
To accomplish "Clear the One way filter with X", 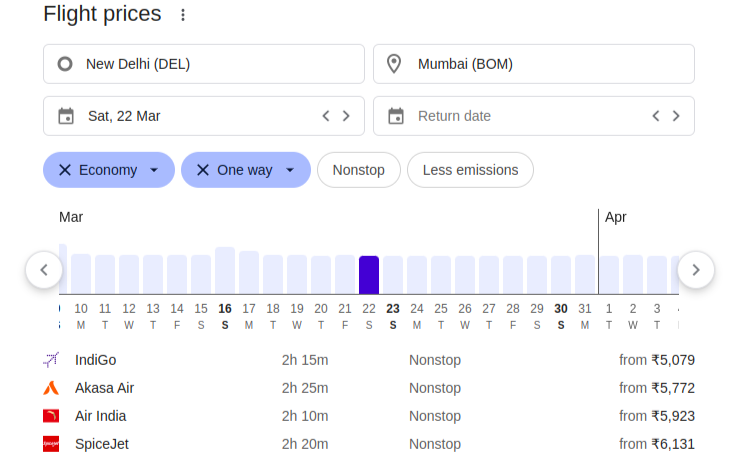I will pyautogui.click(x=203, y=170).
